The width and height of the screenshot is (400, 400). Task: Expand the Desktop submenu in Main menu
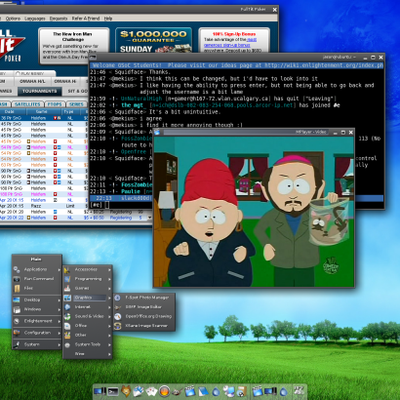click(x=37, y=300)
